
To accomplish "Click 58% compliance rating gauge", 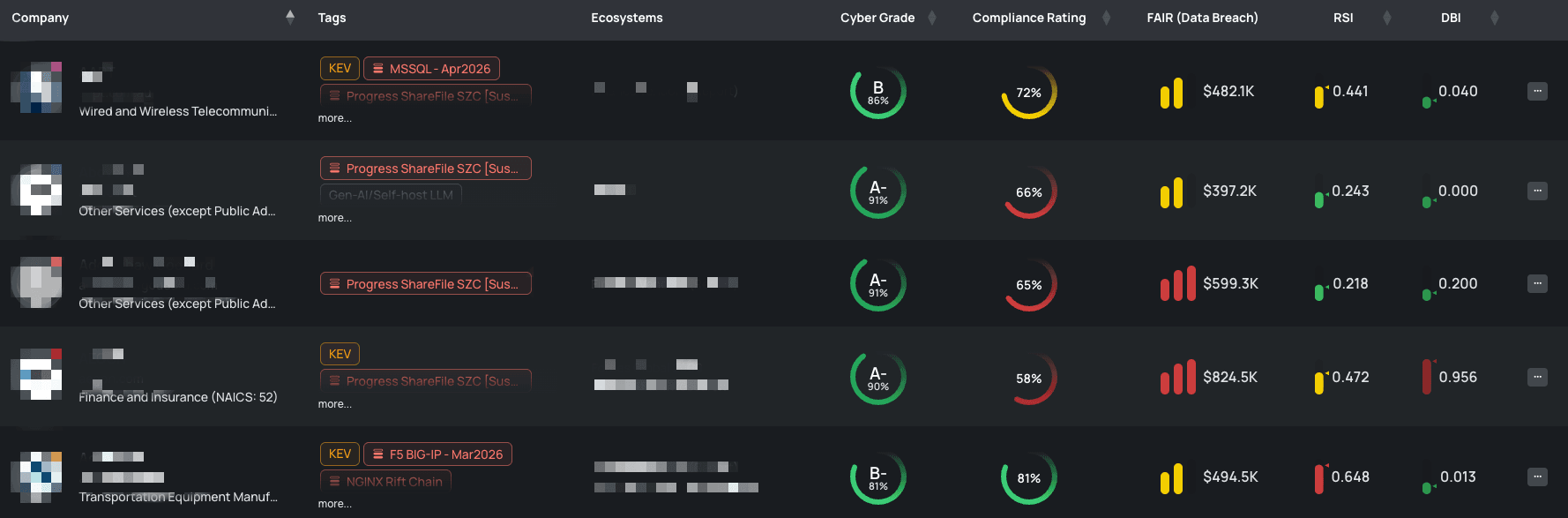I will (x=1029, y=378).
